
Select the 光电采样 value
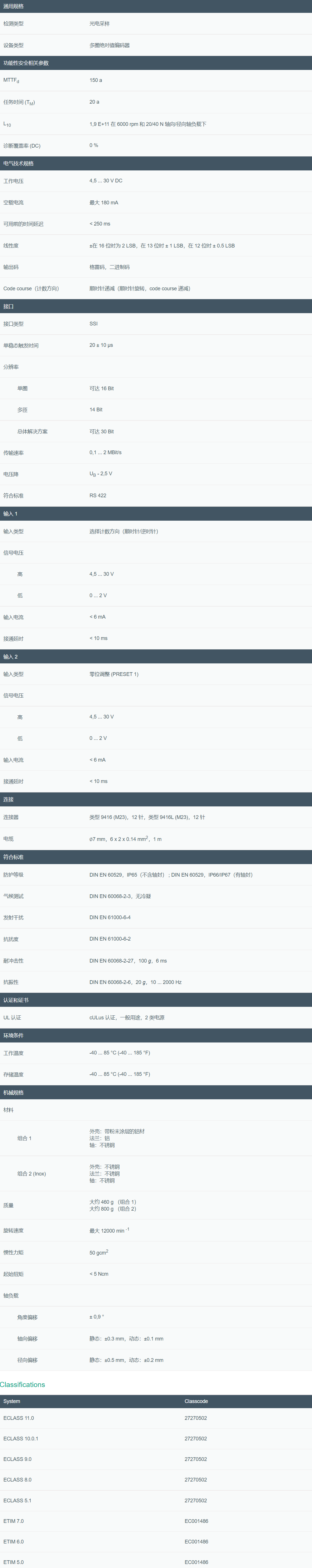click(x=99, y=24)
